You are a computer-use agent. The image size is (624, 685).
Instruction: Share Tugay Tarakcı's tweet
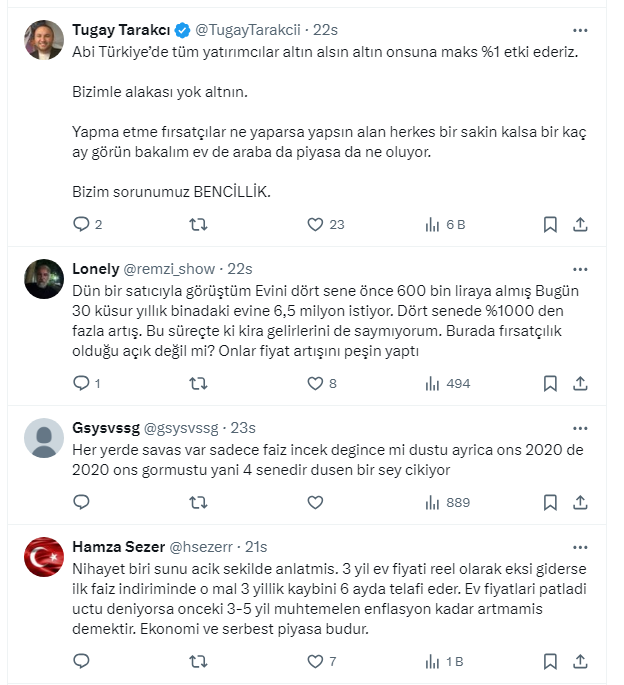pos(581,225)
